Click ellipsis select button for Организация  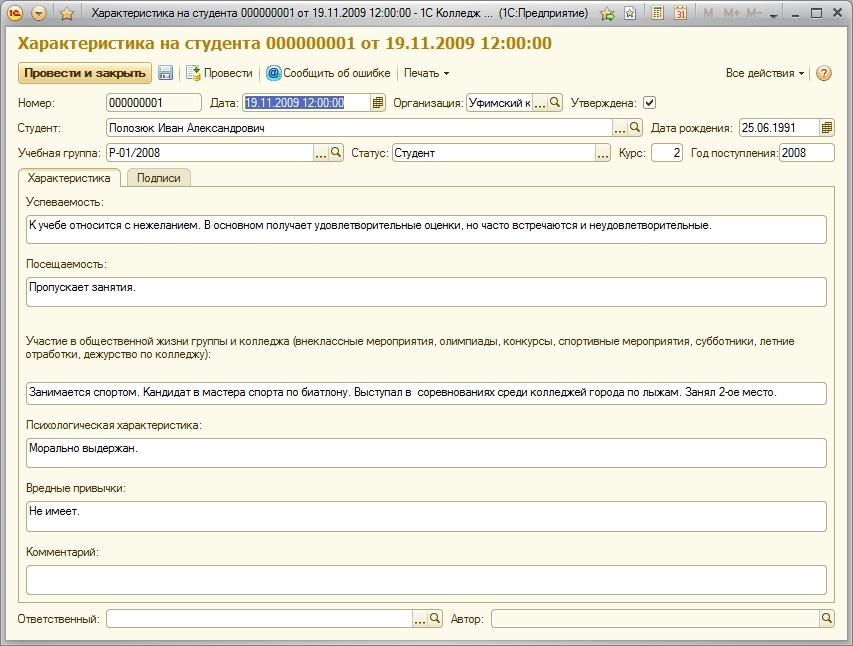point(540,103)
